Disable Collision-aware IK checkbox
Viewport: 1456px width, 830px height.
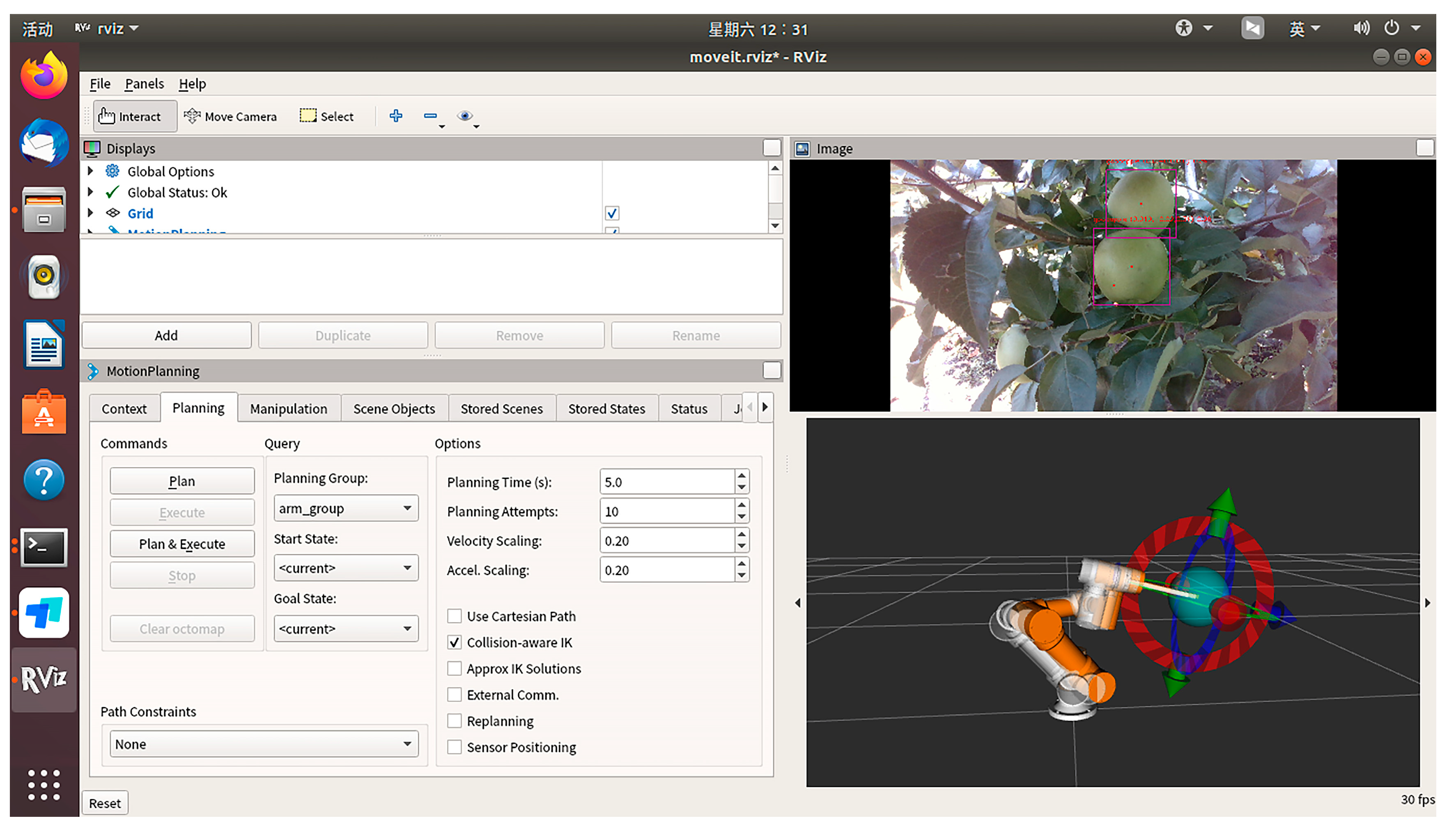click(454, 642)
